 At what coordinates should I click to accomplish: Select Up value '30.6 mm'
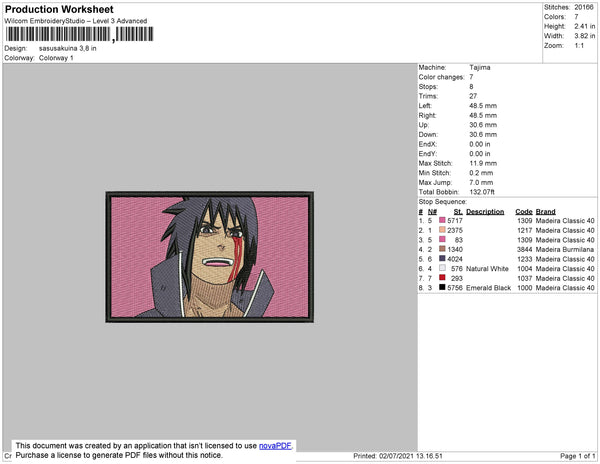point(483,125)
